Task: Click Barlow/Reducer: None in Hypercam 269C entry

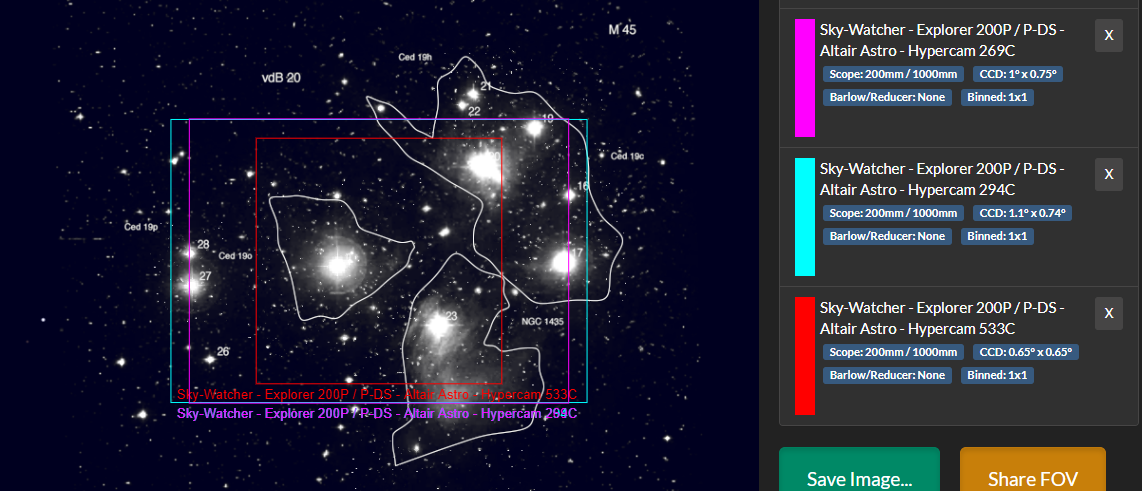Action: (x=887, y=98)
